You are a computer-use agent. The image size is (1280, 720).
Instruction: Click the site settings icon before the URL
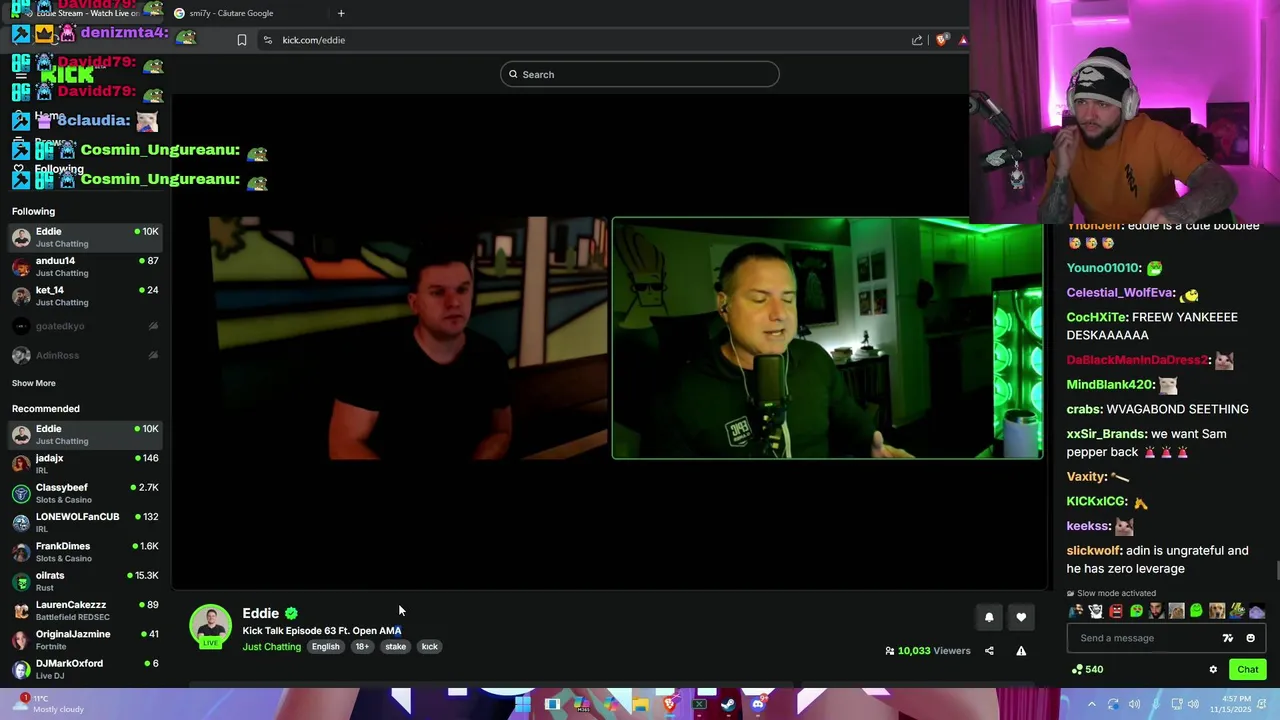click(267, 40)
